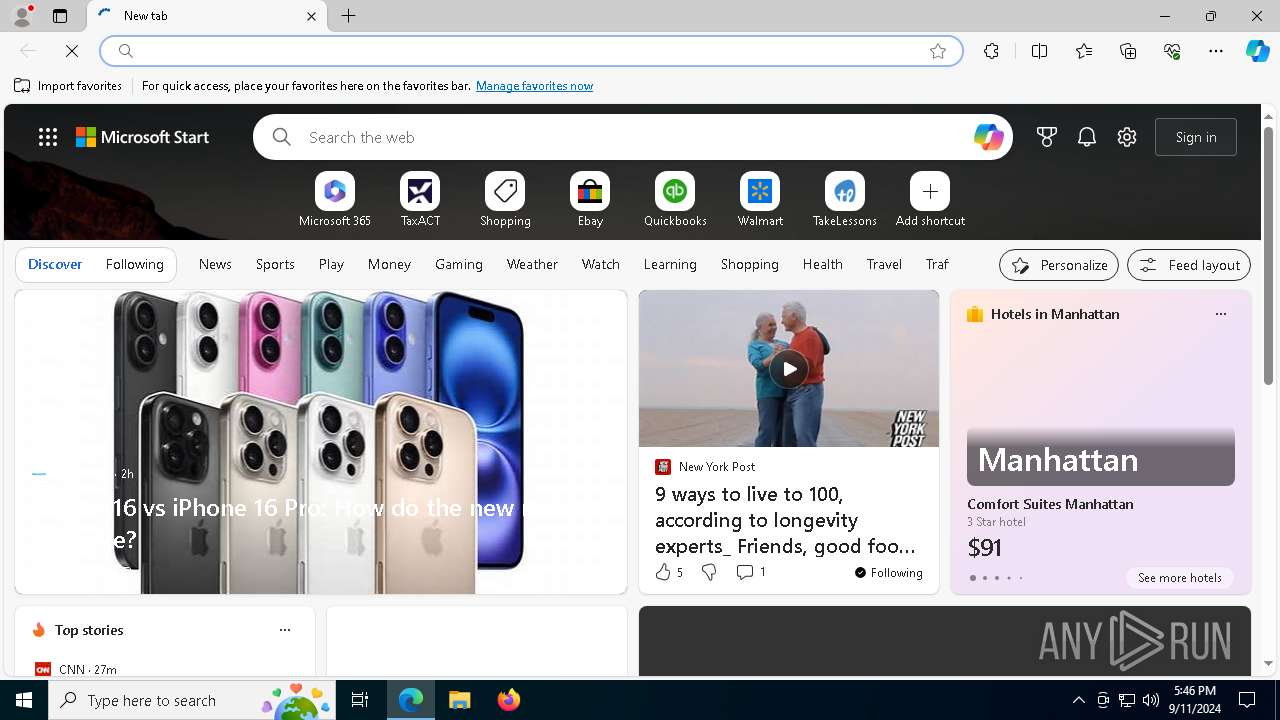
Task: Open Favorites star-list icon in toolbar
Action: click(1084, 51)
